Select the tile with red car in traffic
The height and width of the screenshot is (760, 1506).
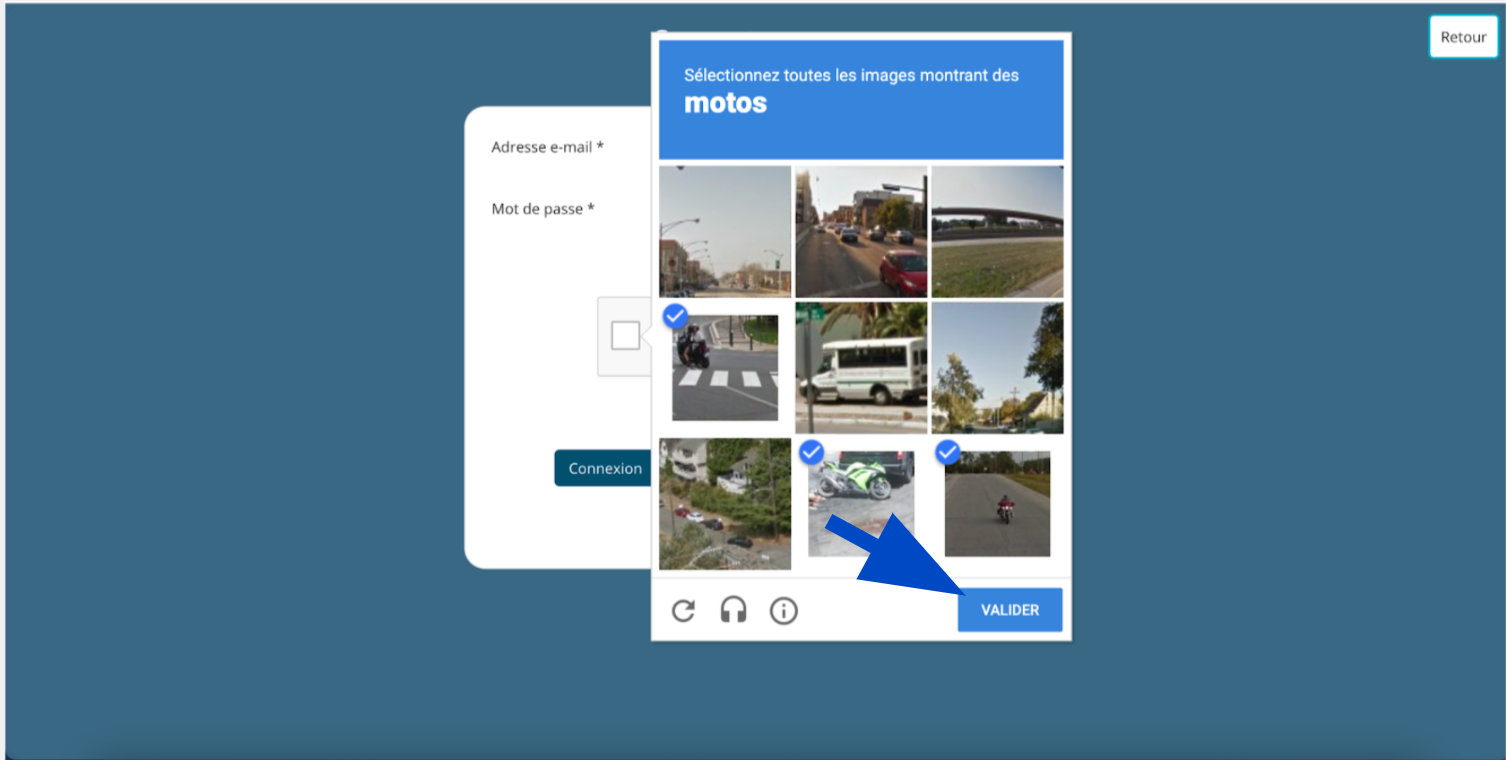click(861, 232)
